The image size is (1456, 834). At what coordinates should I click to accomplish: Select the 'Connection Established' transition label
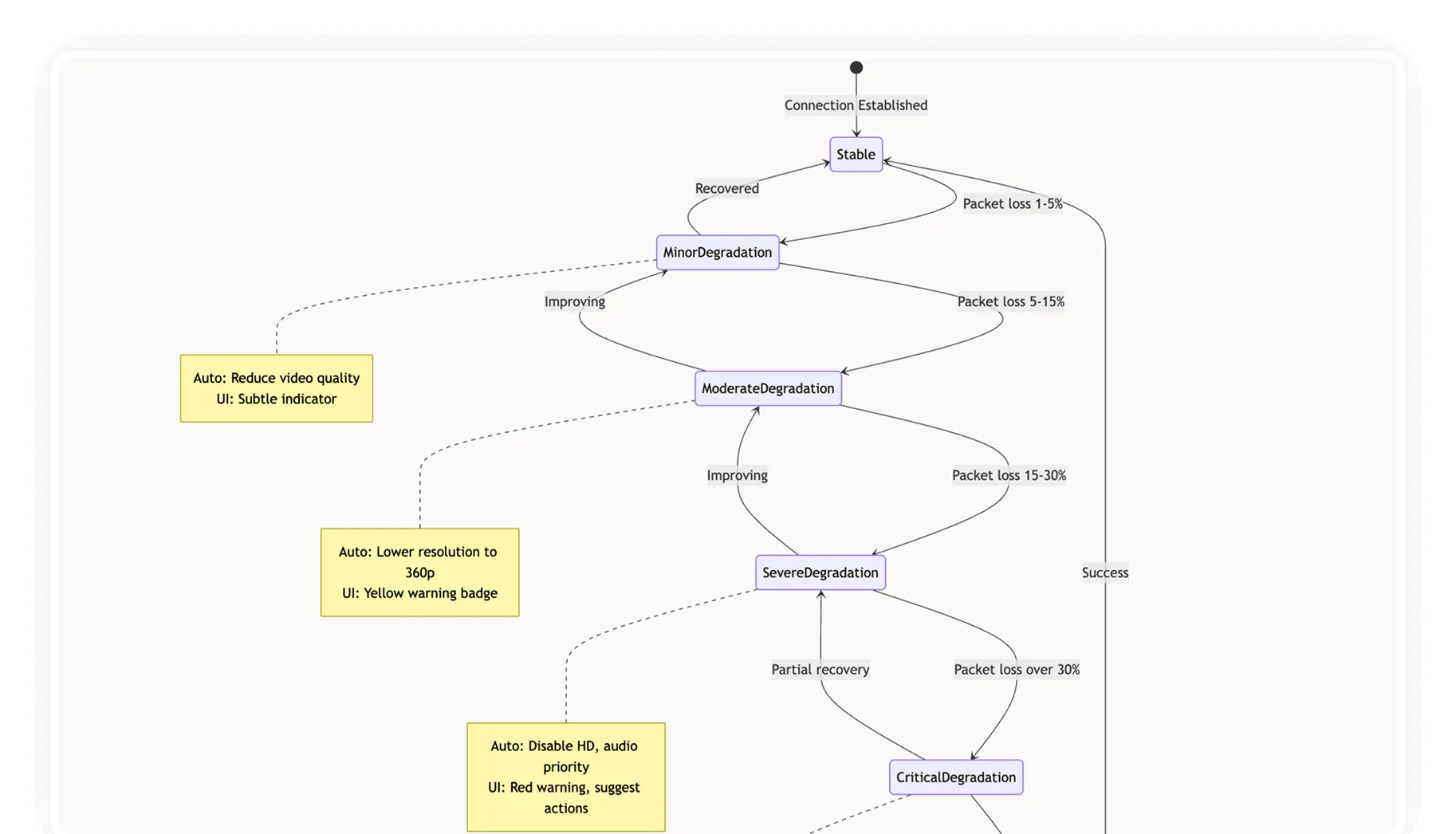tap(856, 104)
